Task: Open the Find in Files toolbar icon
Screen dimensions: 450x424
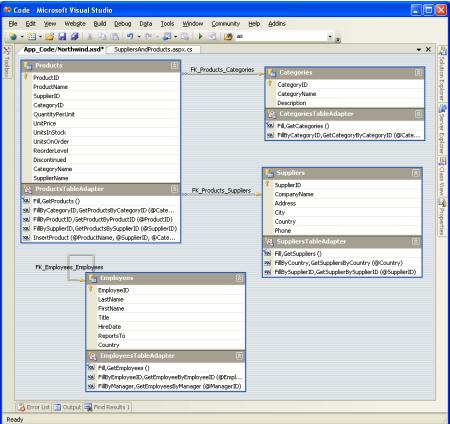Action: 228,36
